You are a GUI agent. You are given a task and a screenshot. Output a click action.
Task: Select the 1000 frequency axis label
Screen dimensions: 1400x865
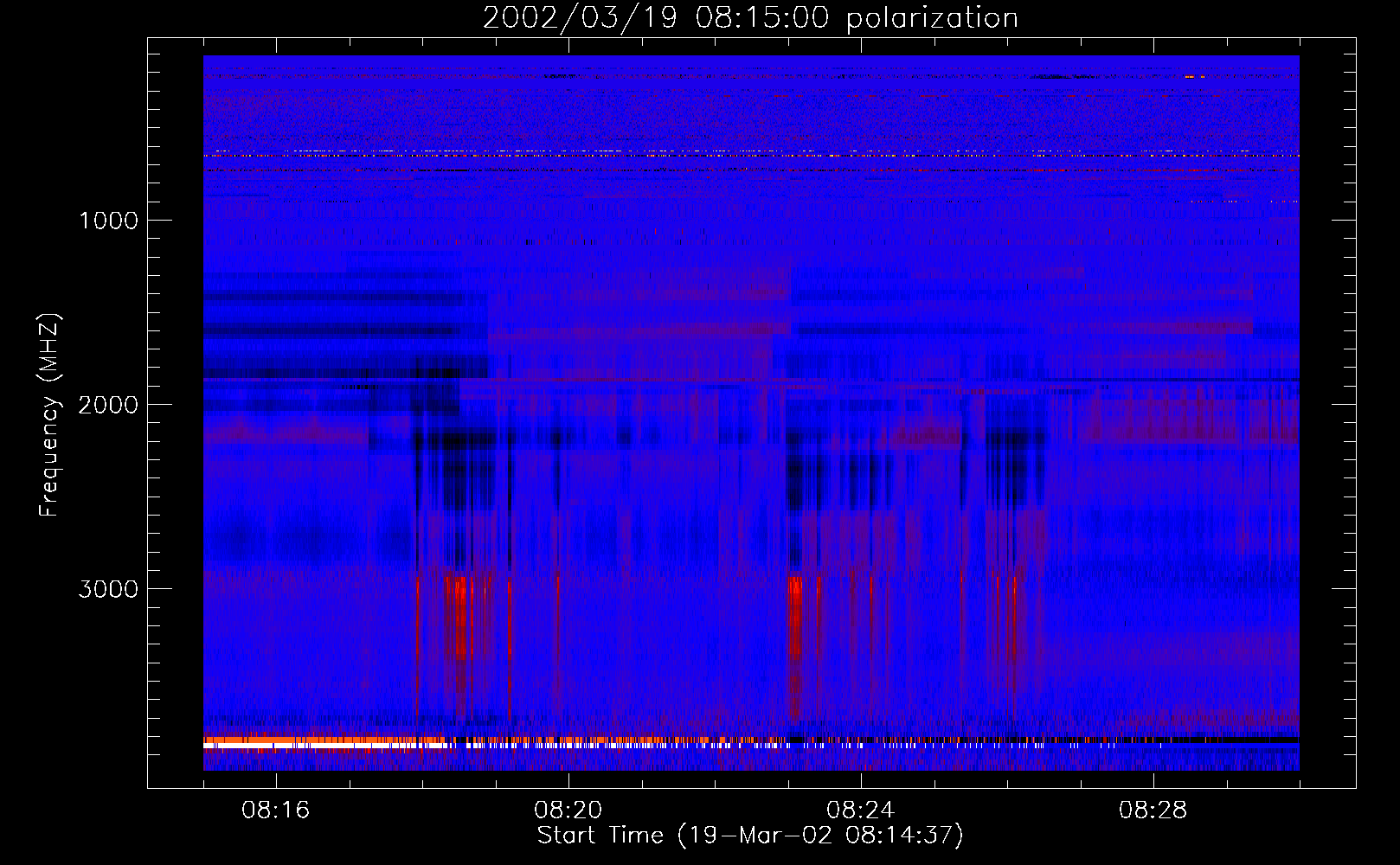(109, 221)
